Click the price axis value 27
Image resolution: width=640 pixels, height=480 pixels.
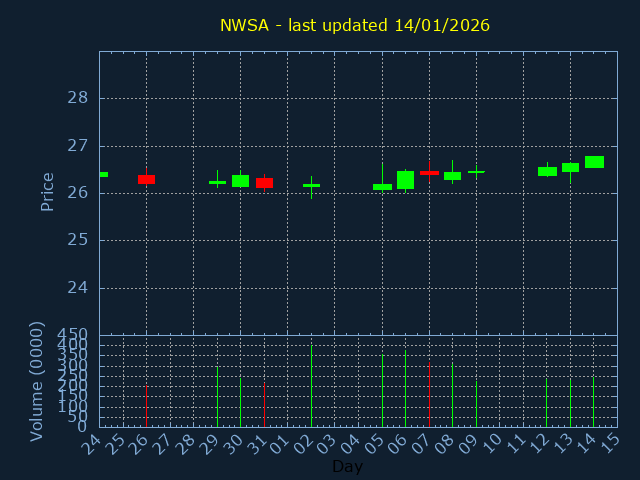(x=78, y=146)
